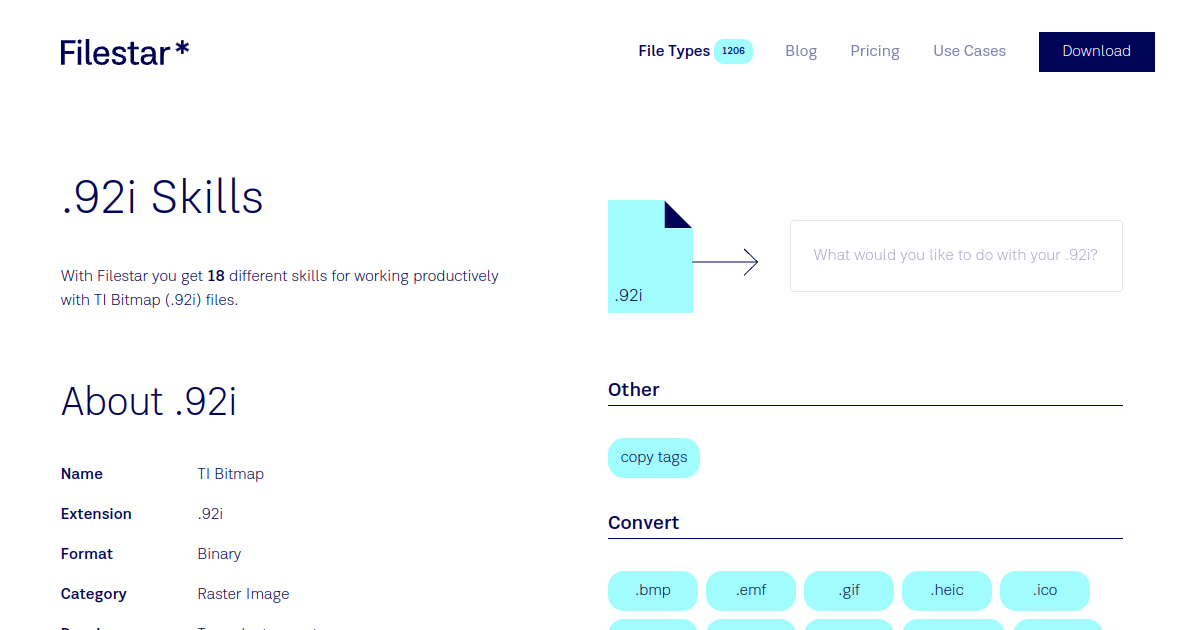Viewport: 1200px width, 630px height.
Task: Click the Filestar logo
Action: click(x=125, y=52)
